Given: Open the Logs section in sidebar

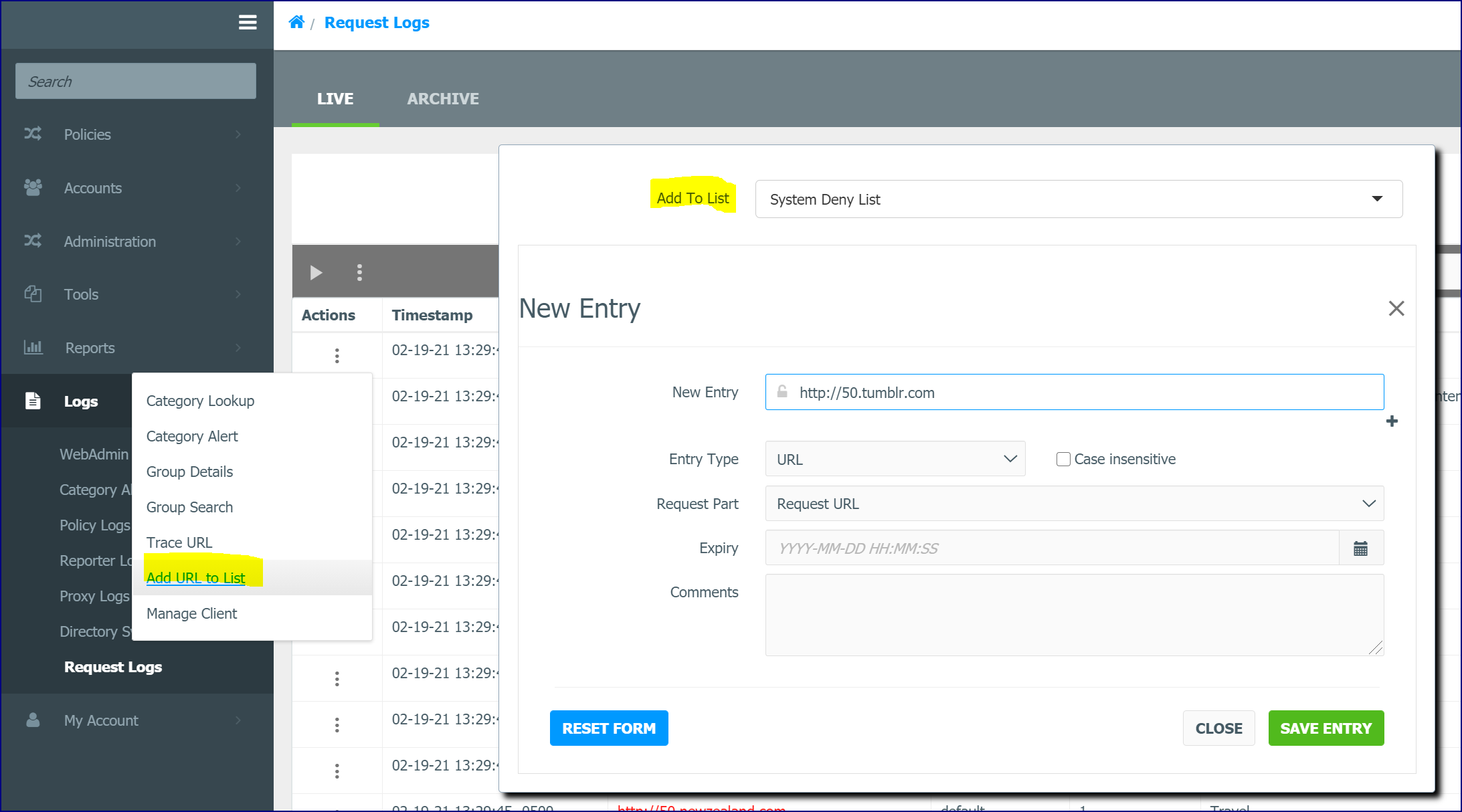Looking at the screenshot, I should pos(80,401).
